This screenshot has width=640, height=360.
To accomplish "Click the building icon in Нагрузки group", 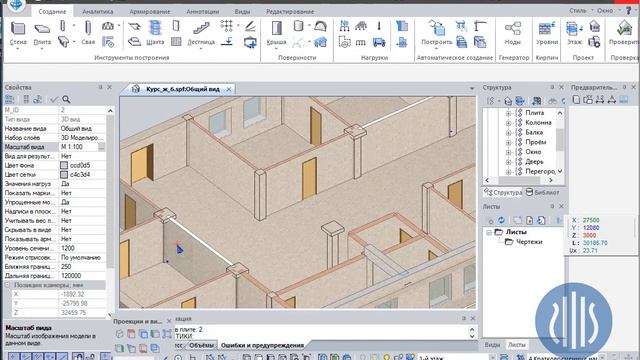I will click(402, 26).
